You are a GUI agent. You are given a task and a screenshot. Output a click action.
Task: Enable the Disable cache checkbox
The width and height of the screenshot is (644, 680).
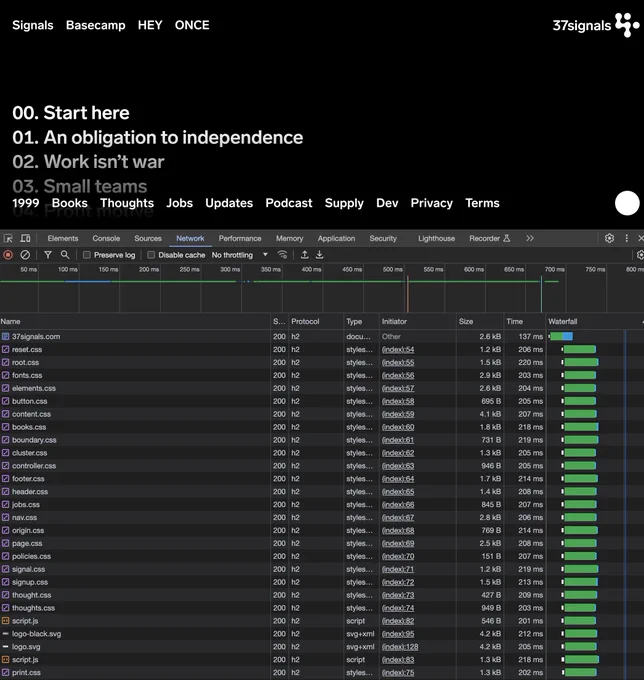151,255
